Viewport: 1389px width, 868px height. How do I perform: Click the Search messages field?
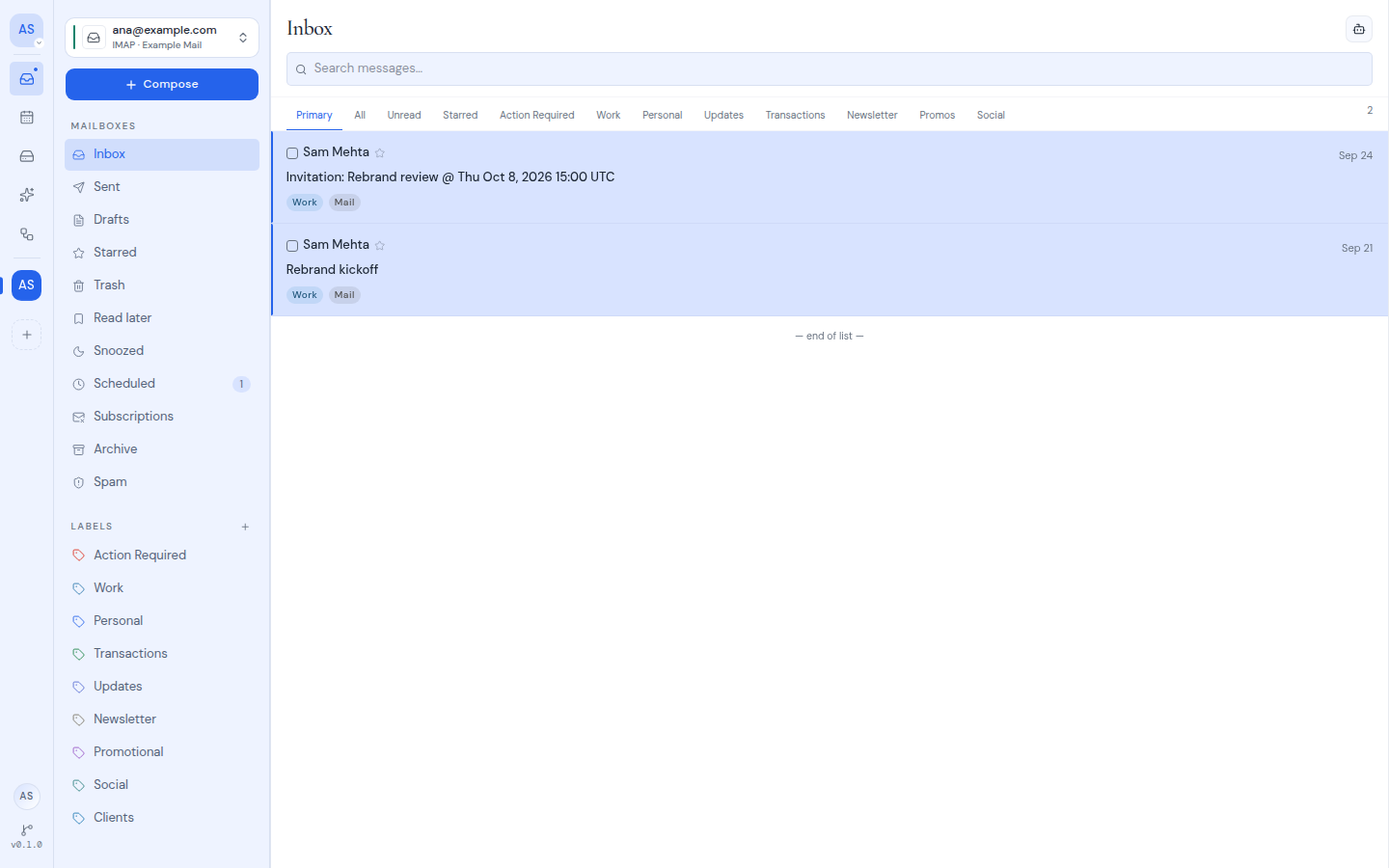pos(830,68)
